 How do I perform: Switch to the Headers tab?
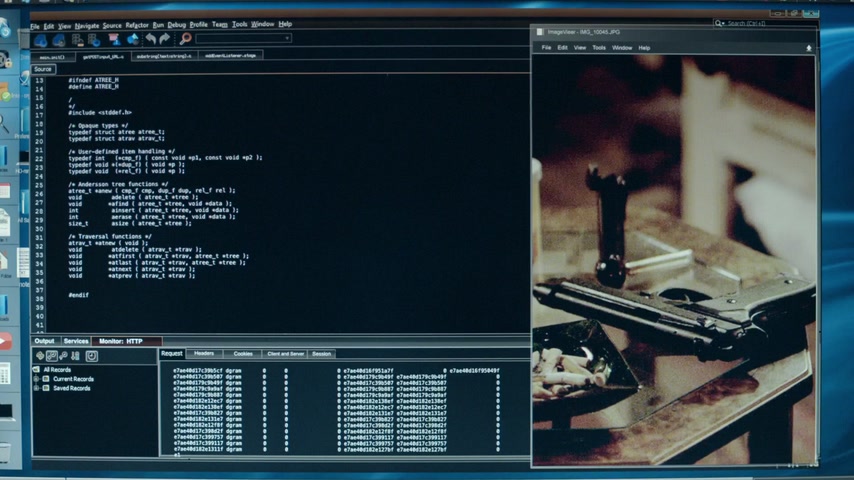pyautogui.click(x=203, y=353)
